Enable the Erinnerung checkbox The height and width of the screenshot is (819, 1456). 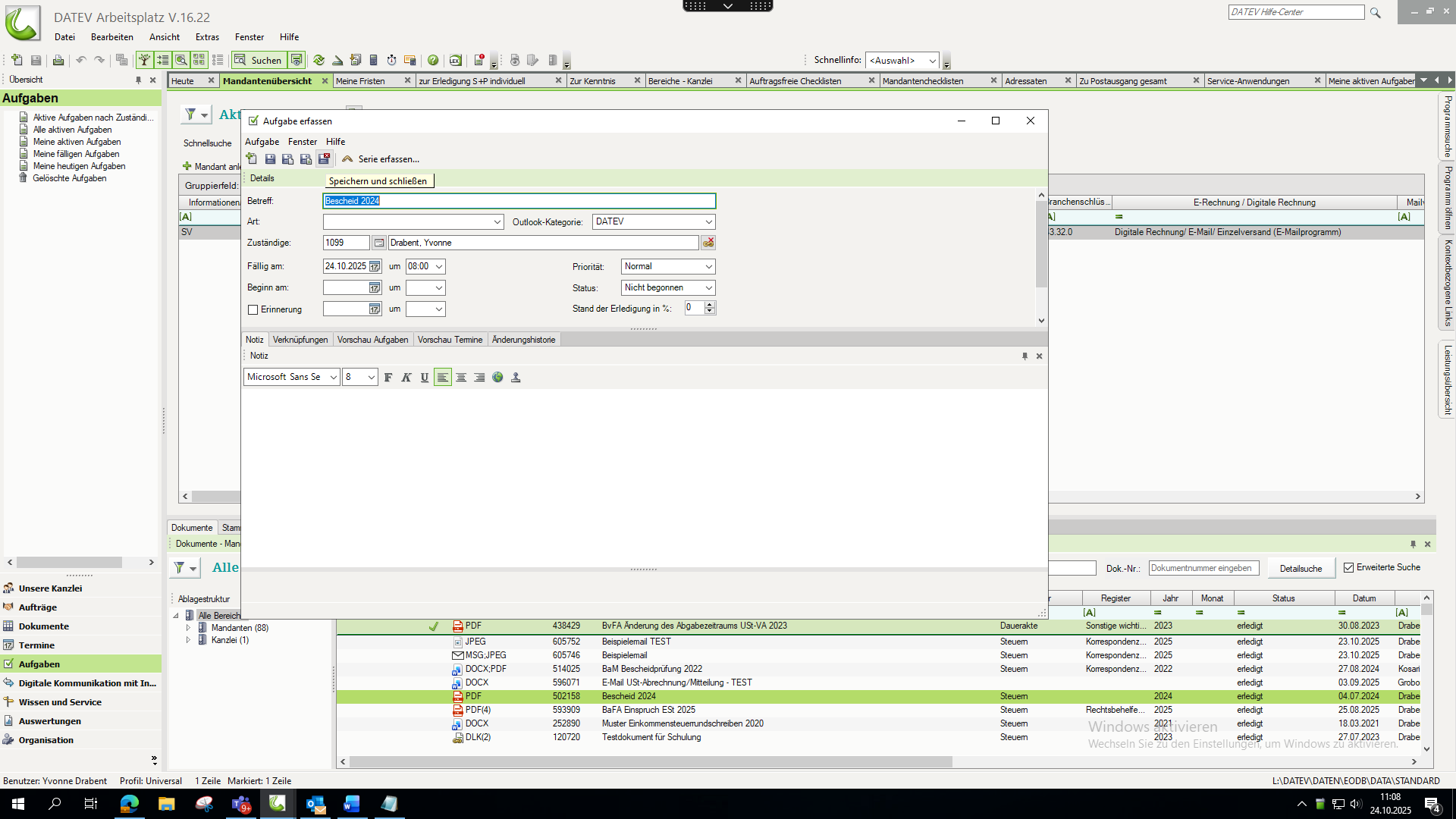click(x=253, y=309)
